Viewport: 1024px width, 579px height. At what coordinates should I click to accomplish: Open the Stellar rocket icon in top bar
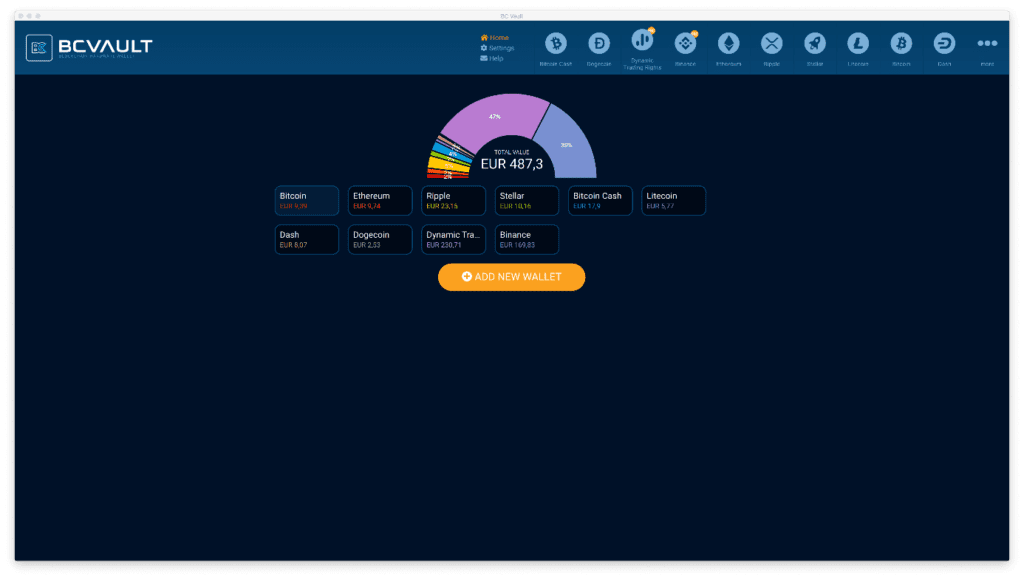(814, 44)
